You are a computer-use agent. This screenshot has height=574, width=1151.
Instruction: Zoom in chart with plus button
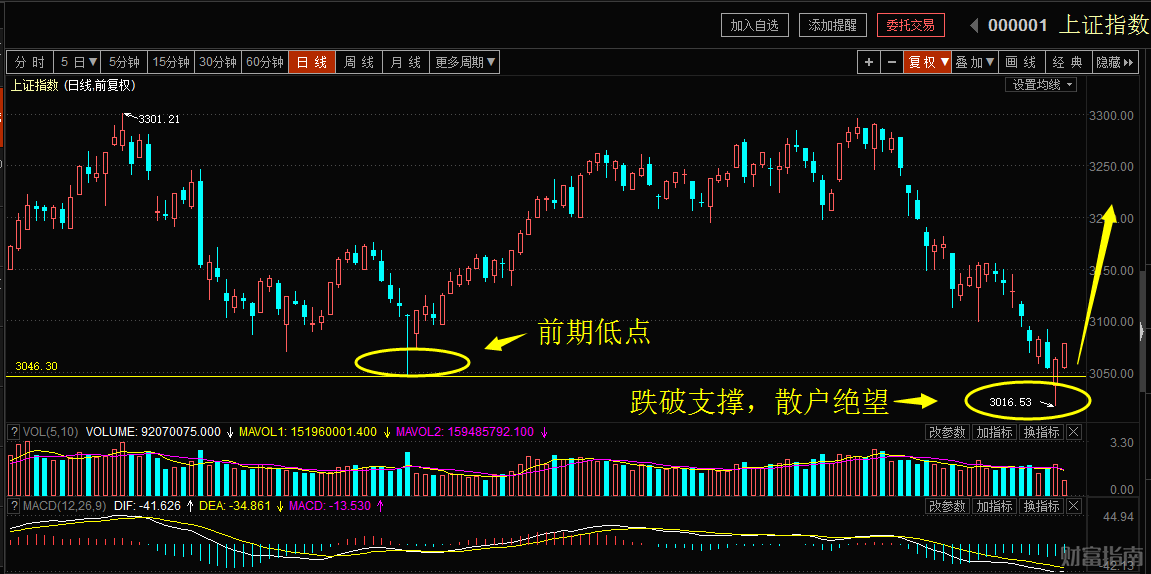(868, 62)
